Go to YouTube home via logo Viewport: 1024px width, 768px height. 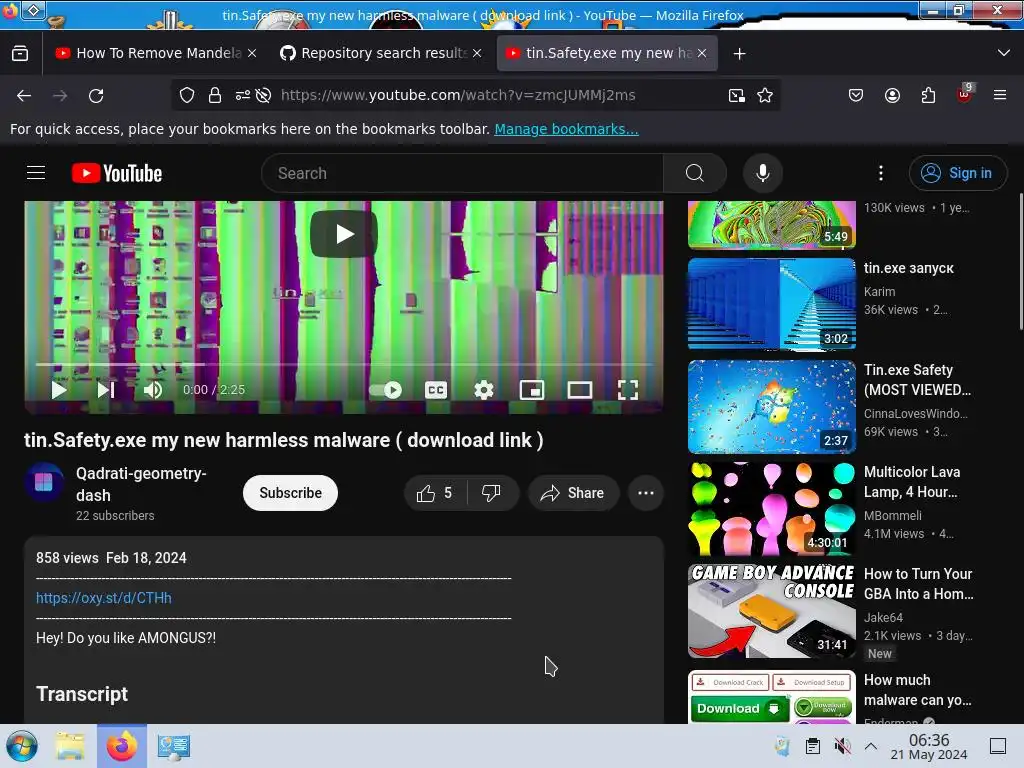117,173
